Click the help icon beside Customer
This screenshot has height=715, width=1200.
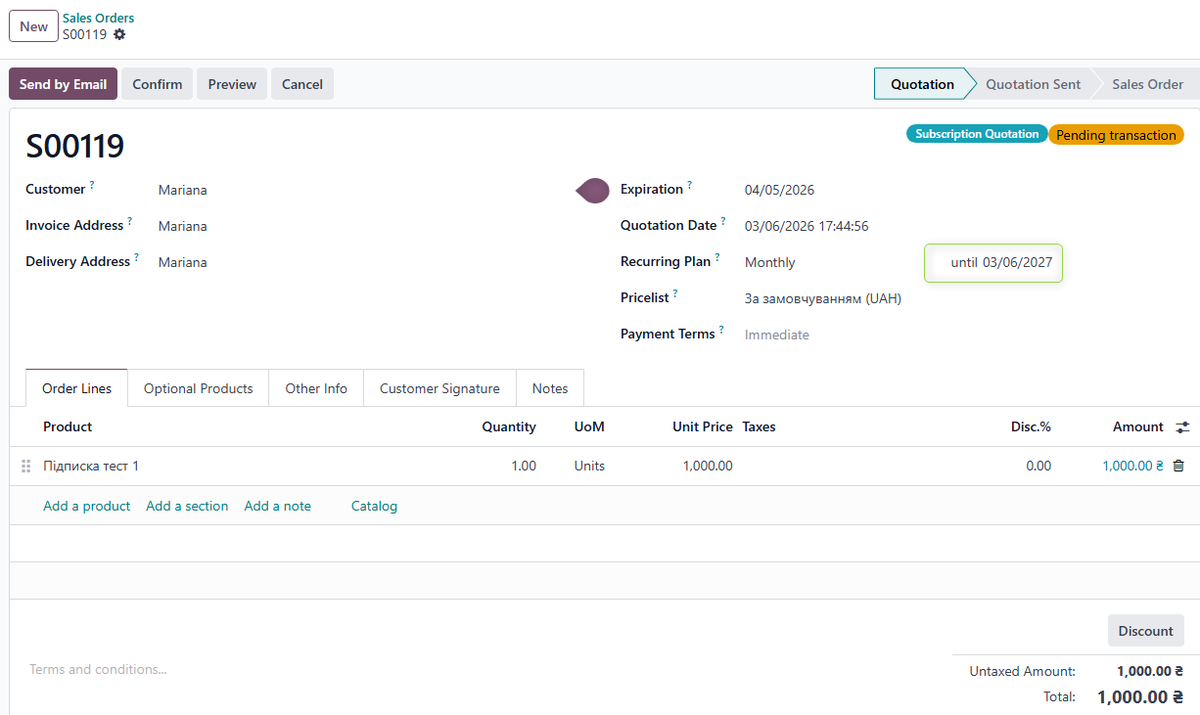[x=91, y=183]
